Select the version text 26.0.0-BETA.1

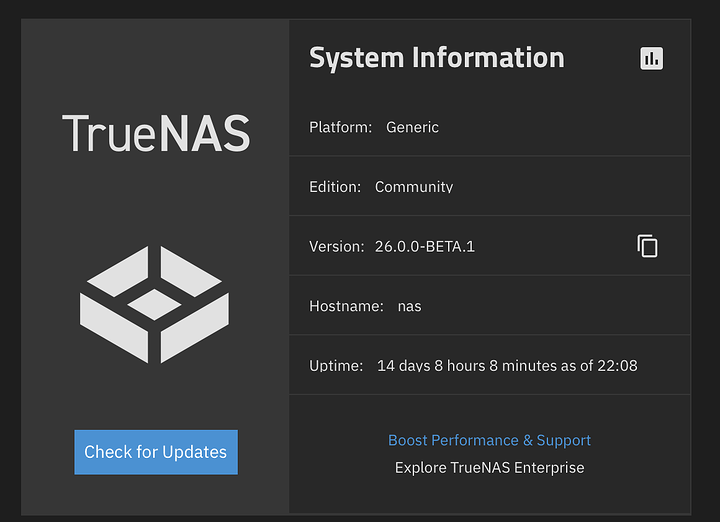425,247
